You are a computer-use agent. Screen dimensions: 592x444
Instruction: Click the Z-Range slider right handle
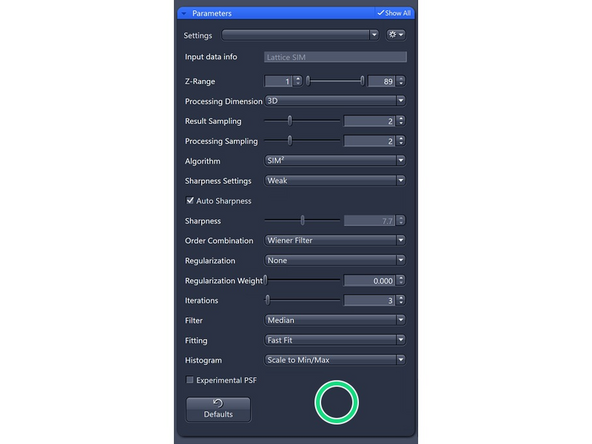pos(362,81)
